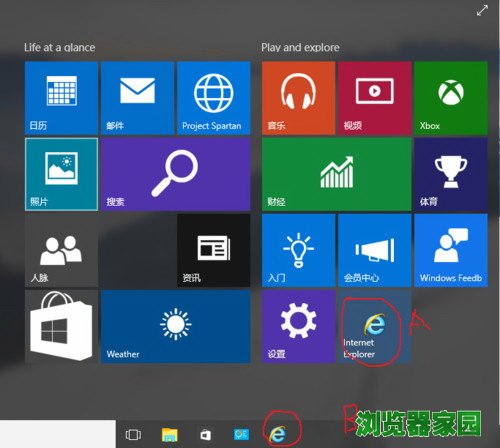Launch the Internet Explorer tile
The height and width of the screenshot is (448, 500).
(375, 326)
